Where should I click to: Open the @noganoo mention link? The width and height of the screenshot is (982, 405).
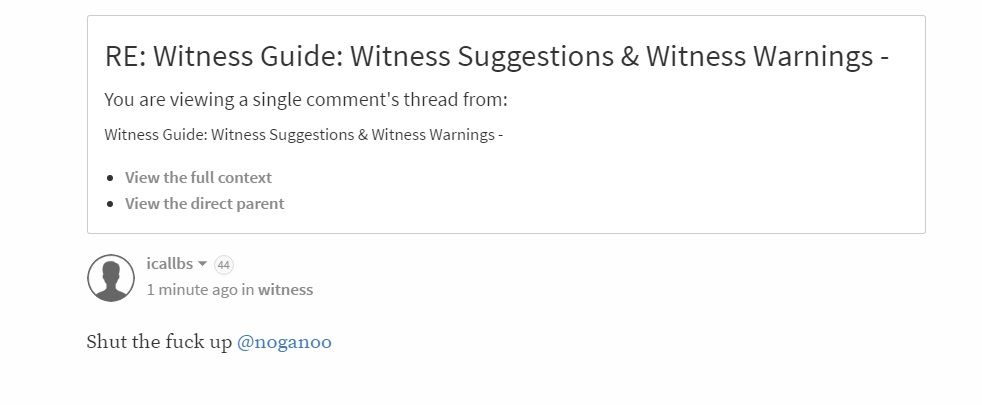284,342
